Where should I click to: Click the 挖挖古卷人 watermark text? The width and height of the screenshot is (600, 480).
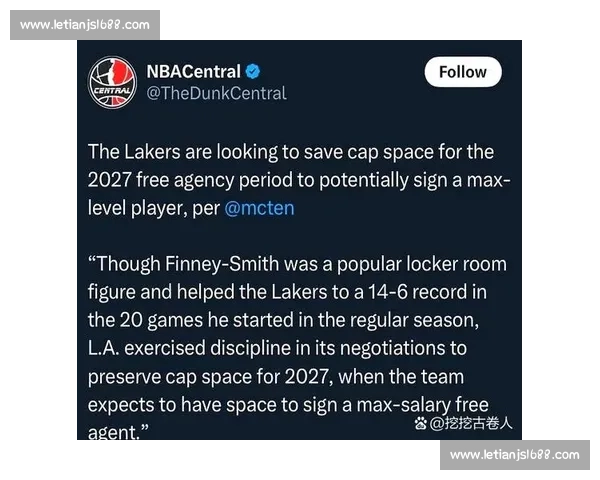478,423
